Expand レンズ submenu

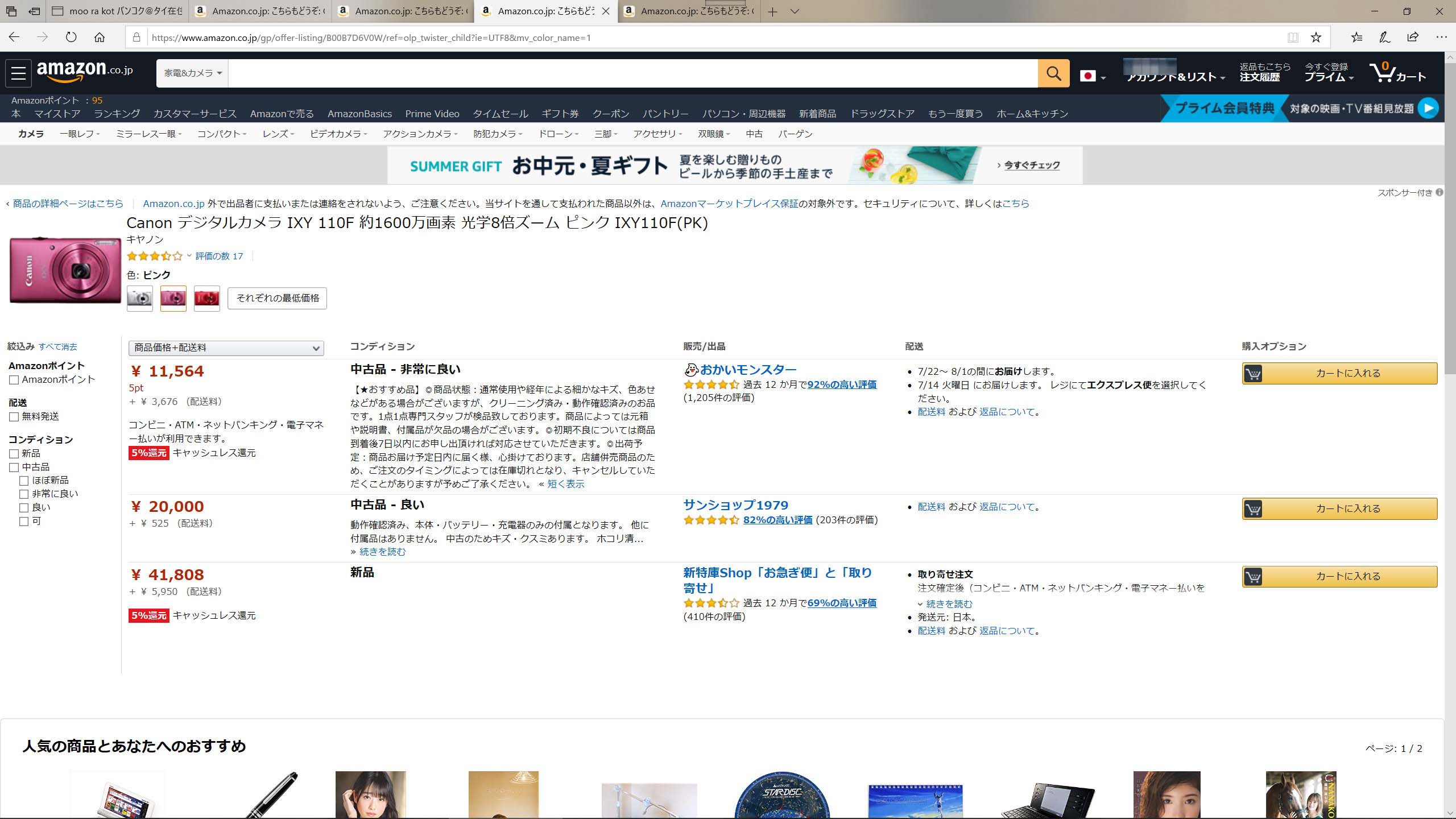pyautogui.click(x=278, y=134)
